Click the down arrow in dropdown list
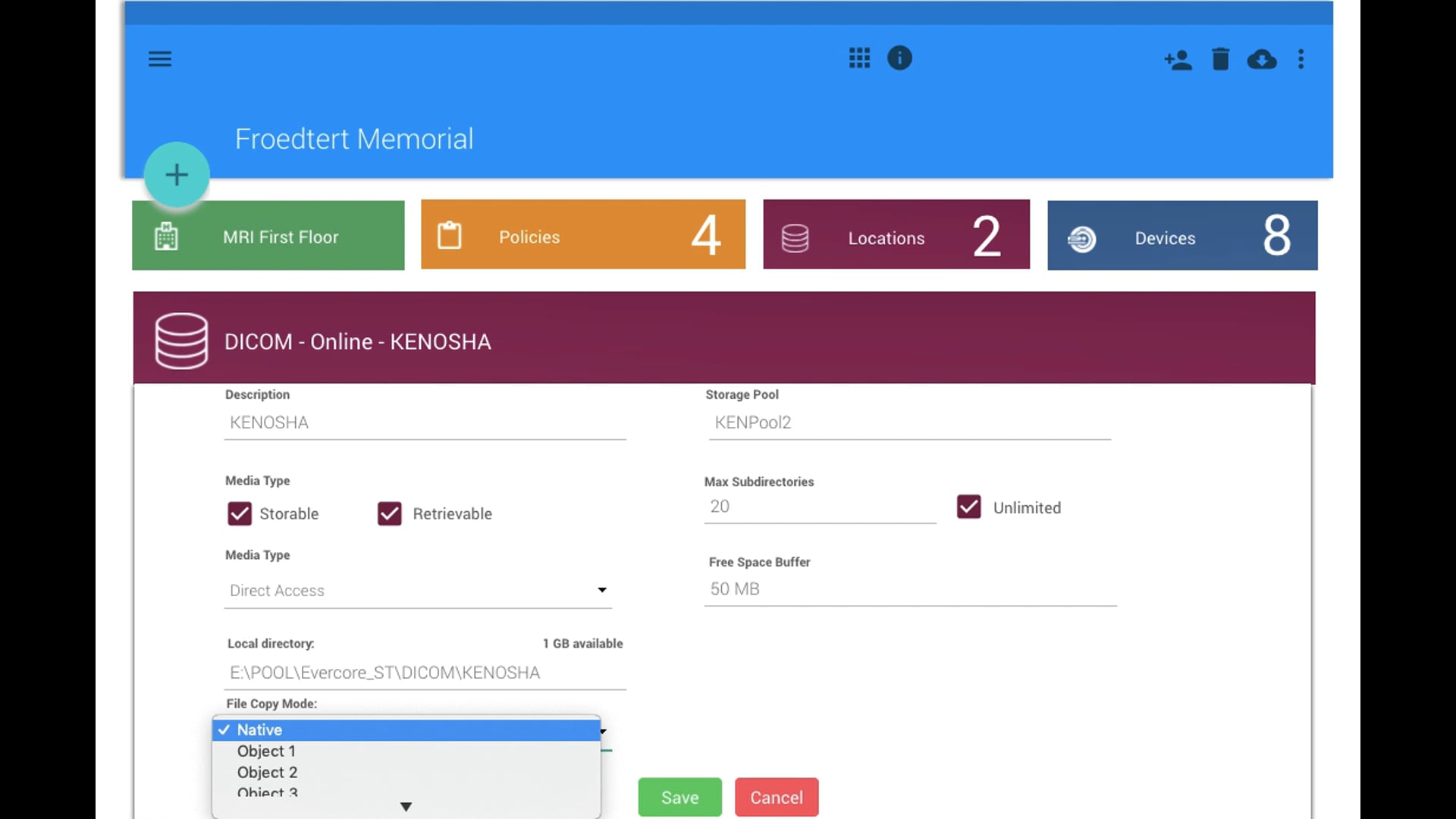1456x819 pixels. [x=406, y=807]
